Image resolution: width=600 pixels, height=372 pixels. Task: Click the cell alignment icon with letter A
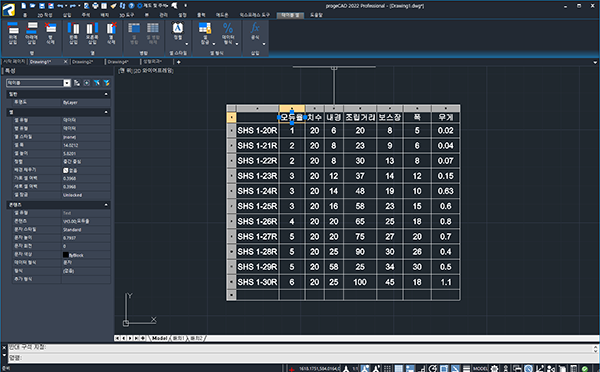[178, 28]
